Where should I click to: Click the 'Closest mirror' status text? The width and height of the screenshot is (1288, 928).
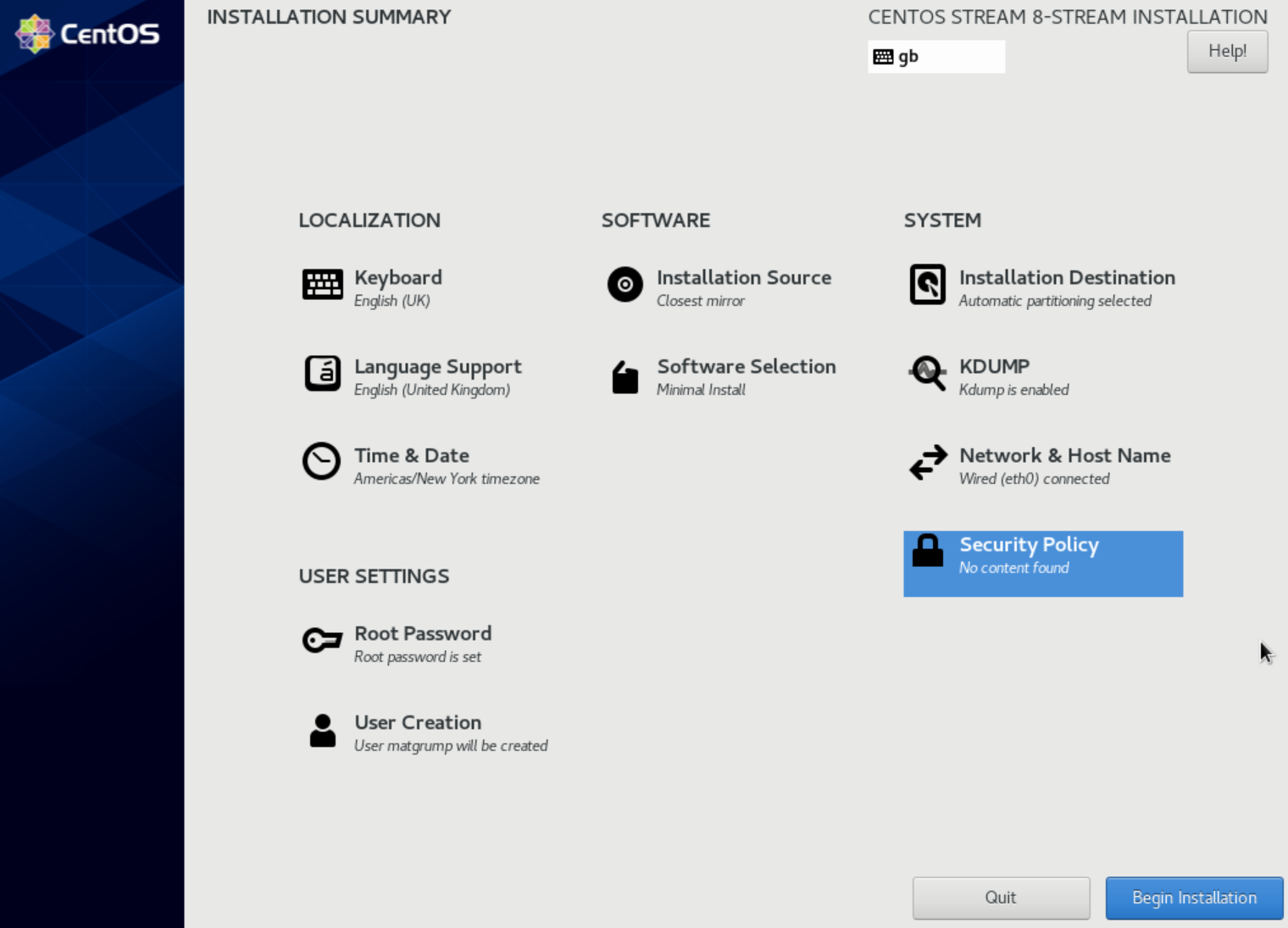point(701,301)
